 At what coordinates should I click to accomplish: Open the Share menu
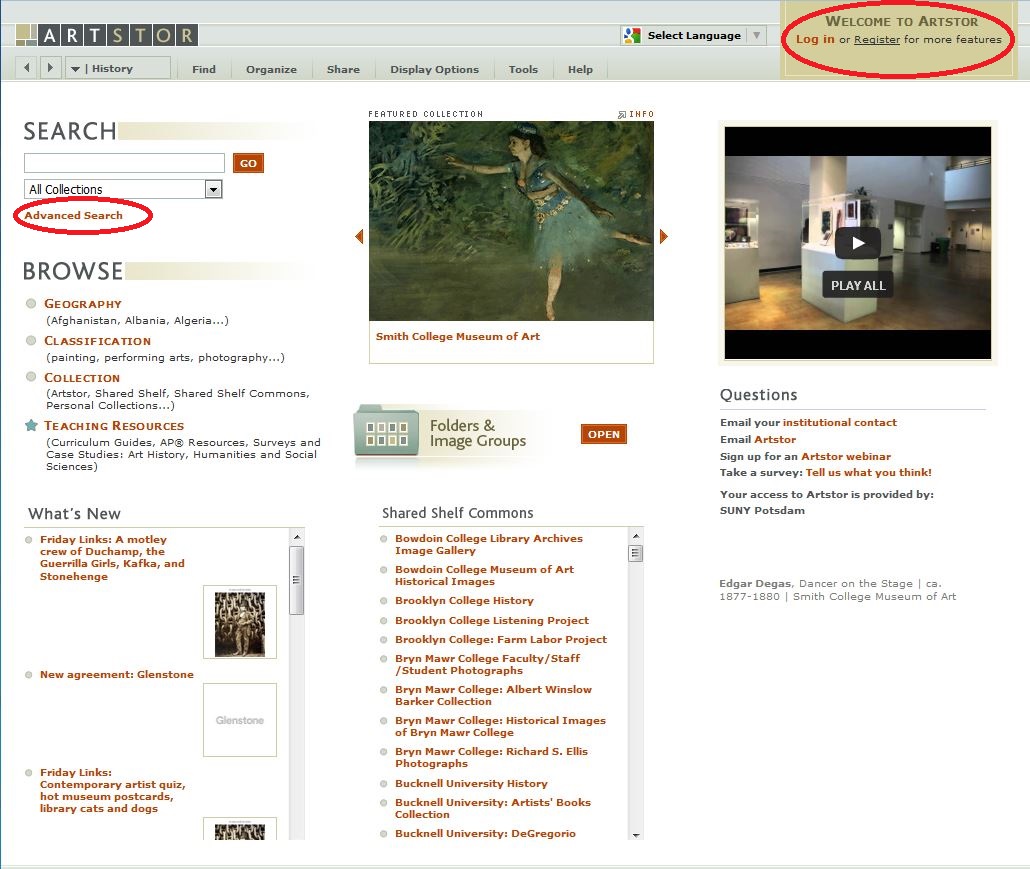pyautogui.click(x=344, y=69)
